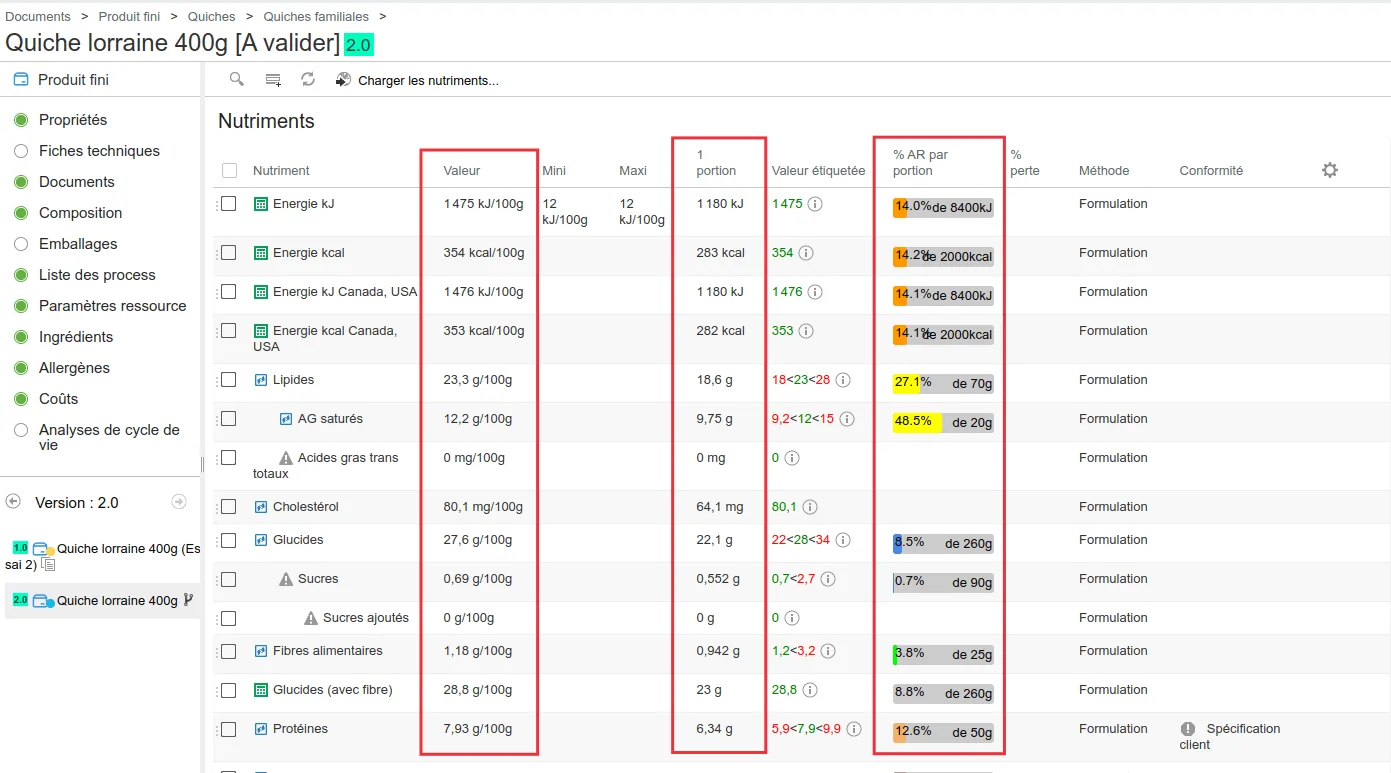Click the grid icon next to Energie kcal
This screenshot has height=773, width=1391.
point(261,253)
